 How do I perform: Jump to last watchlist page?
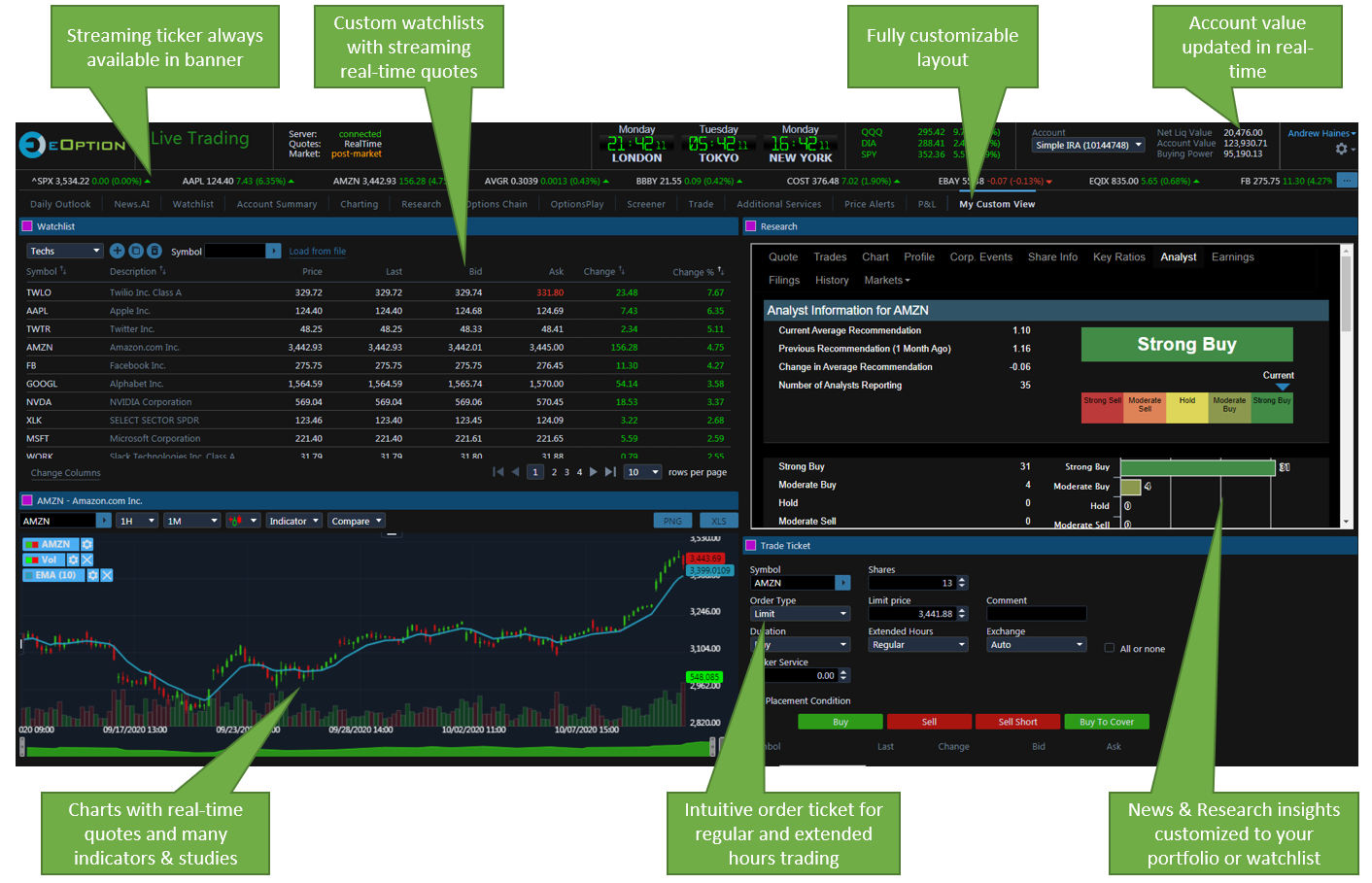click(x=610, y=472)
